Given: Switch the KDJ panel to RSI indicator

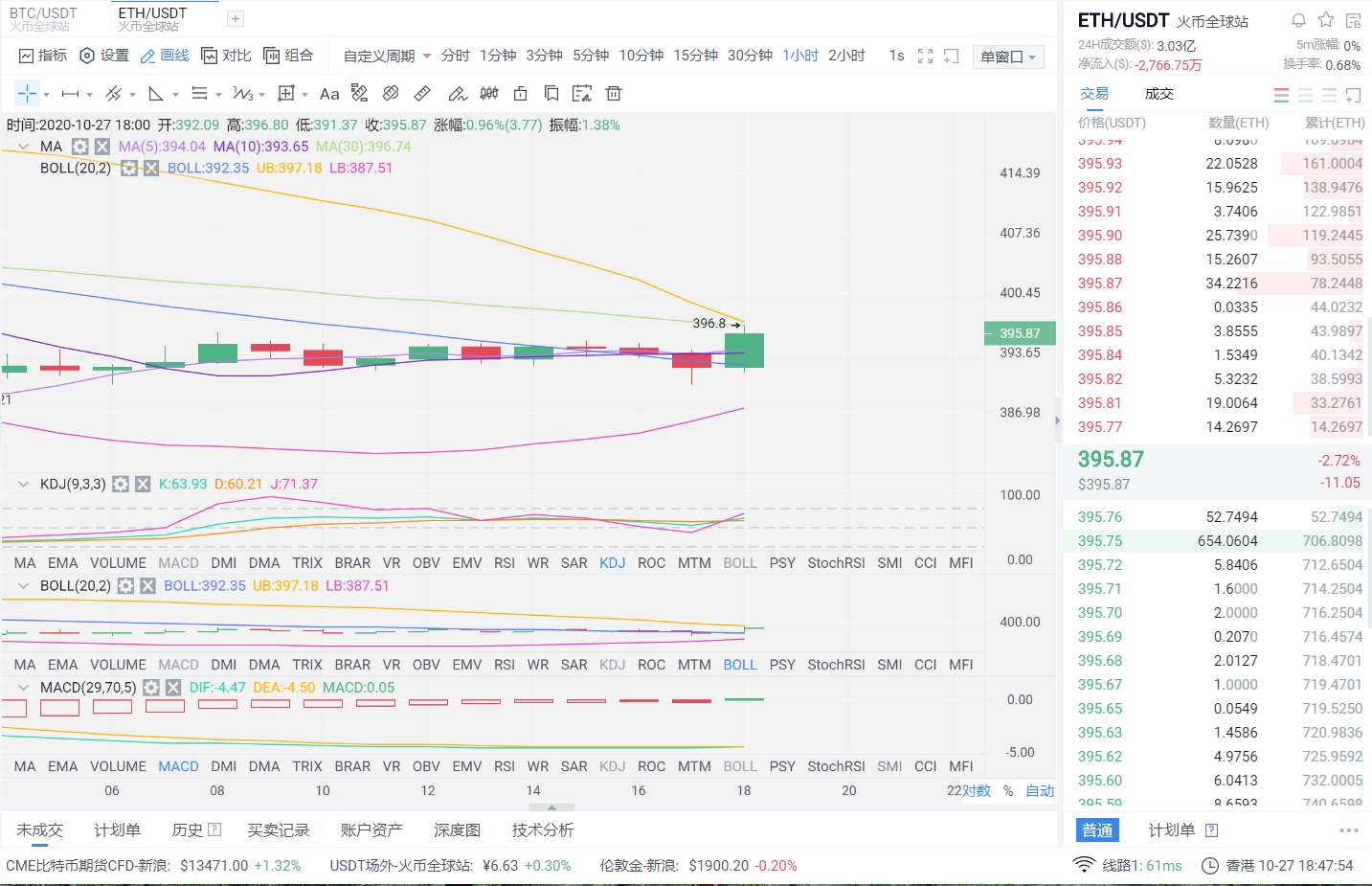Looking at the screenshot, I should coord(505,562).
